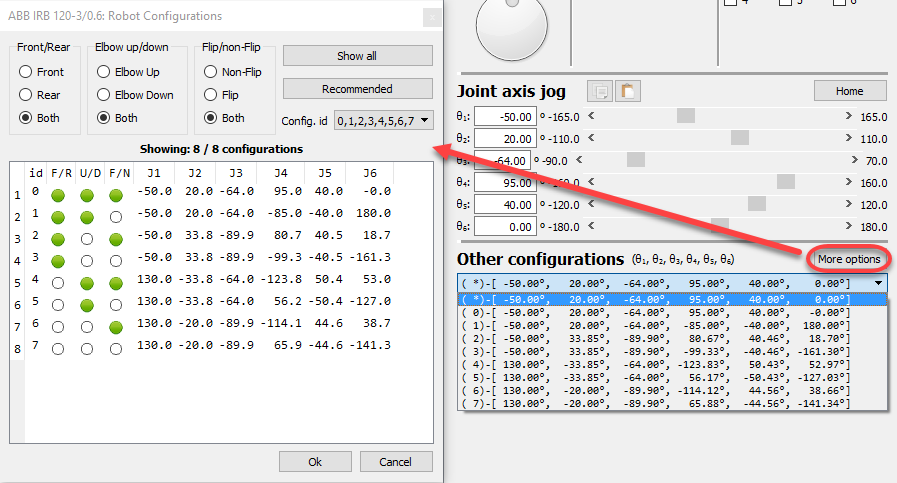Select row id 4 in configurations table
Screen dimensions: 897x483
[37, 281]
